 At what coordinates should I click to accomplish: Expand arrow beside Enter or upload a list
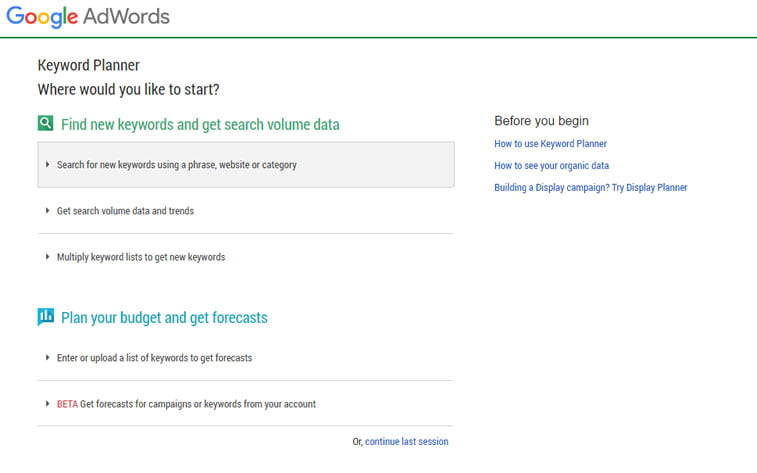tap(47, 358)
